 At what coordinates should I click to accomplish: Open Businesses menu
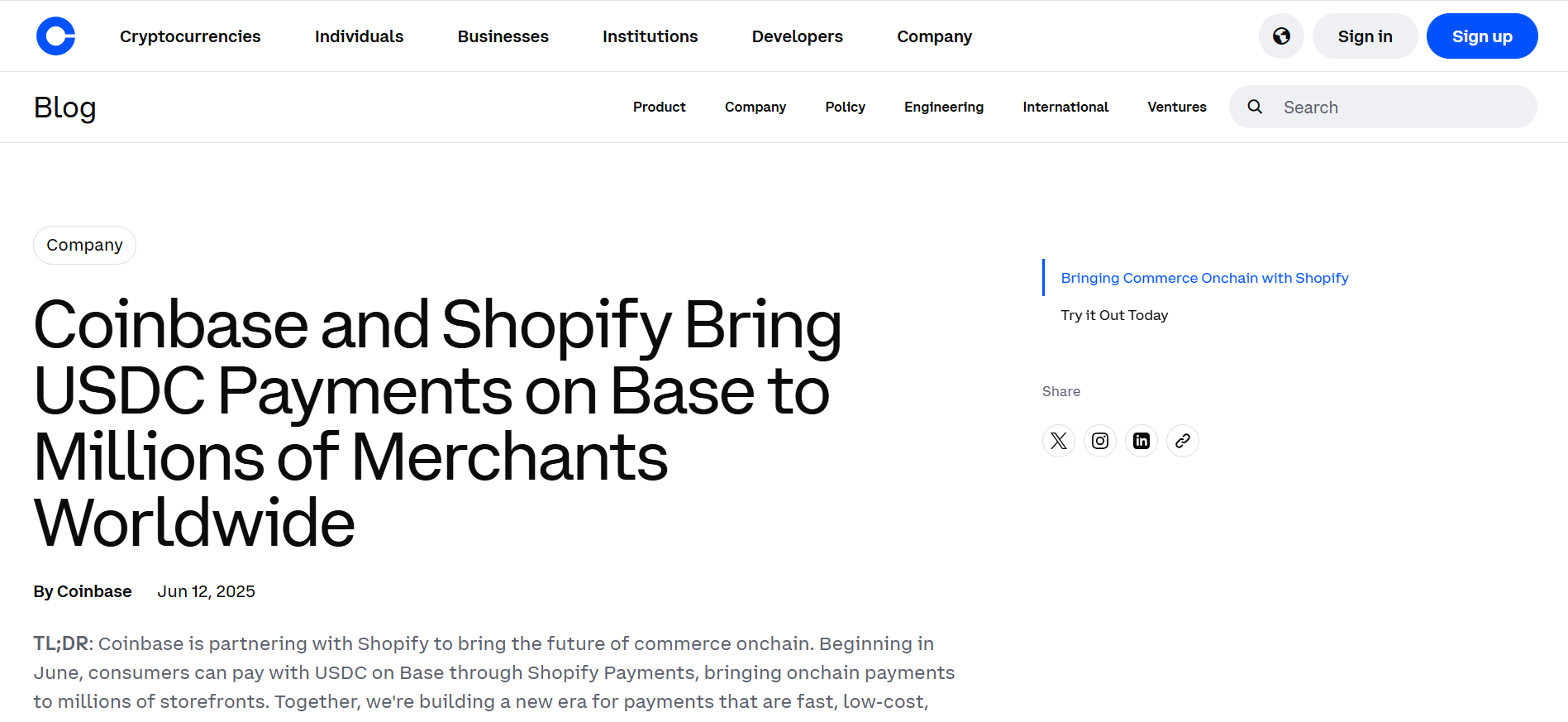click(503, 36)
